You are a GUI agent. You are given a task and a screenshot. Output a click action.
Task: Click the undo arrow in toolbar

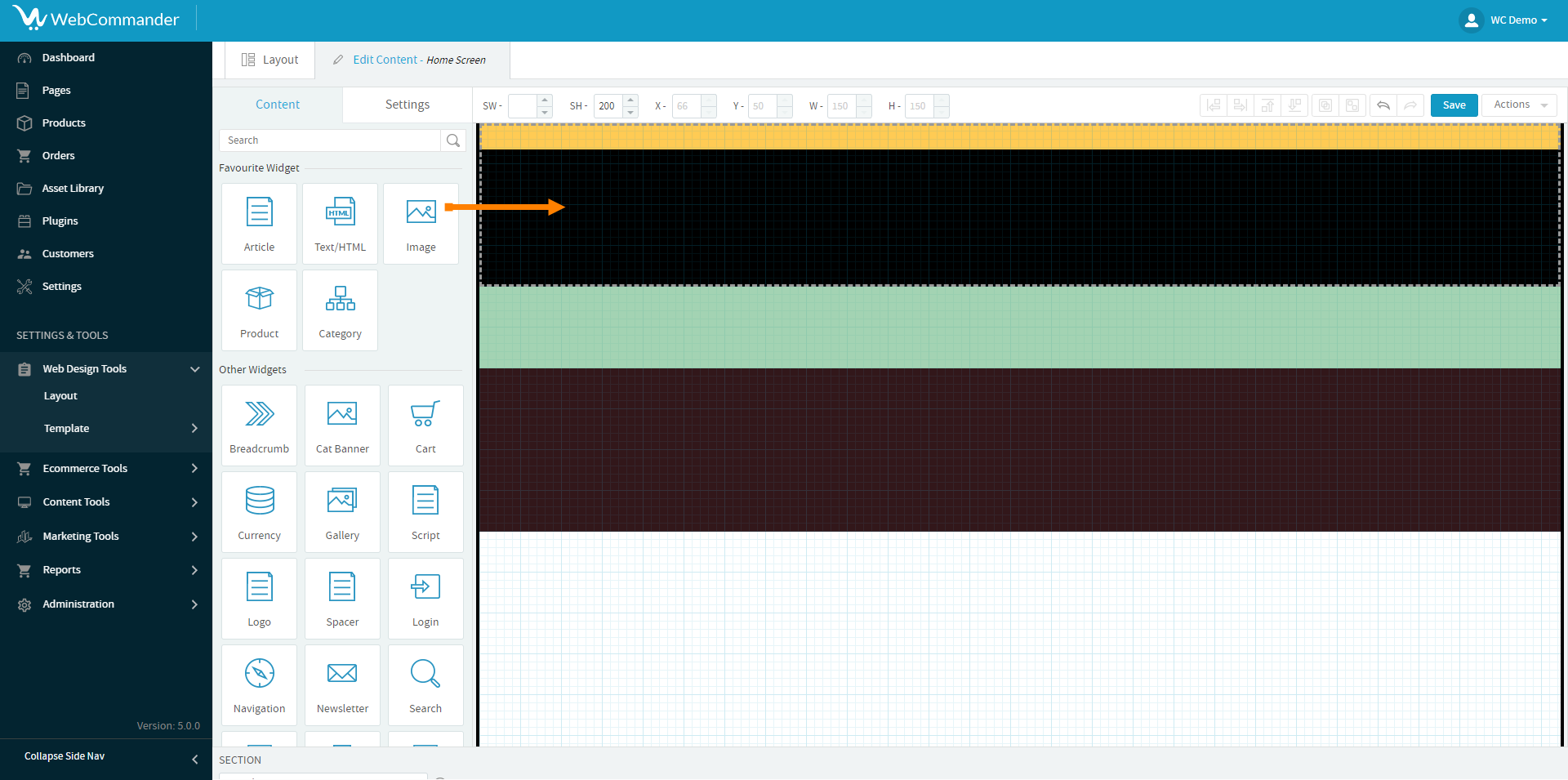click(1383, 105)
